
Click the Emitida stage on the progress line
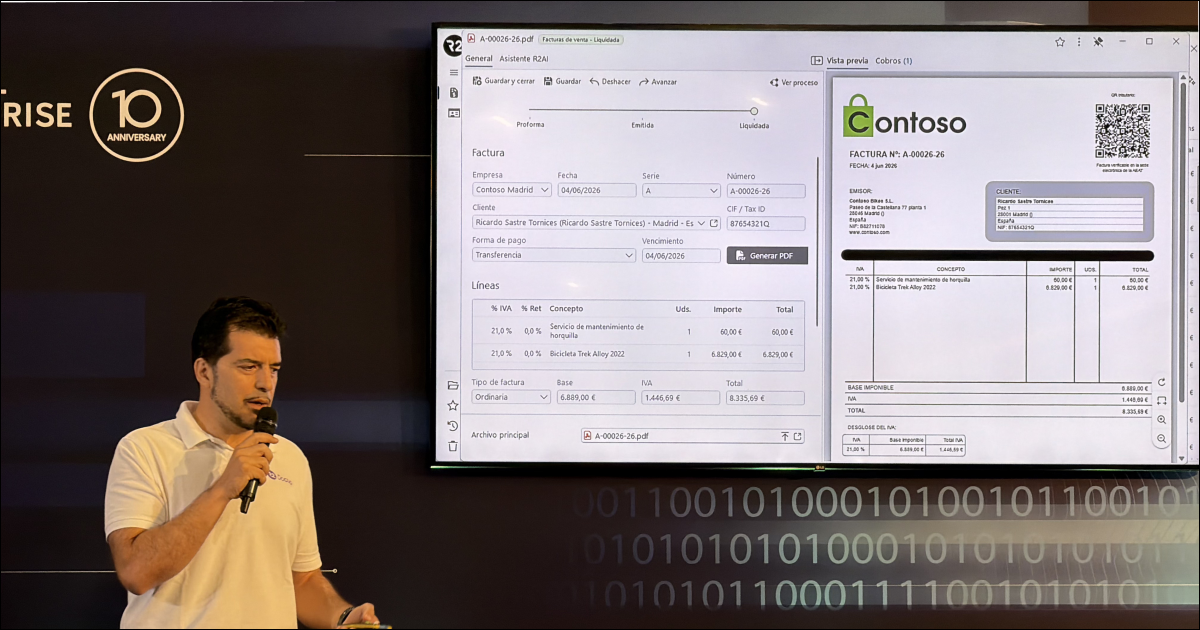point(642,125)
